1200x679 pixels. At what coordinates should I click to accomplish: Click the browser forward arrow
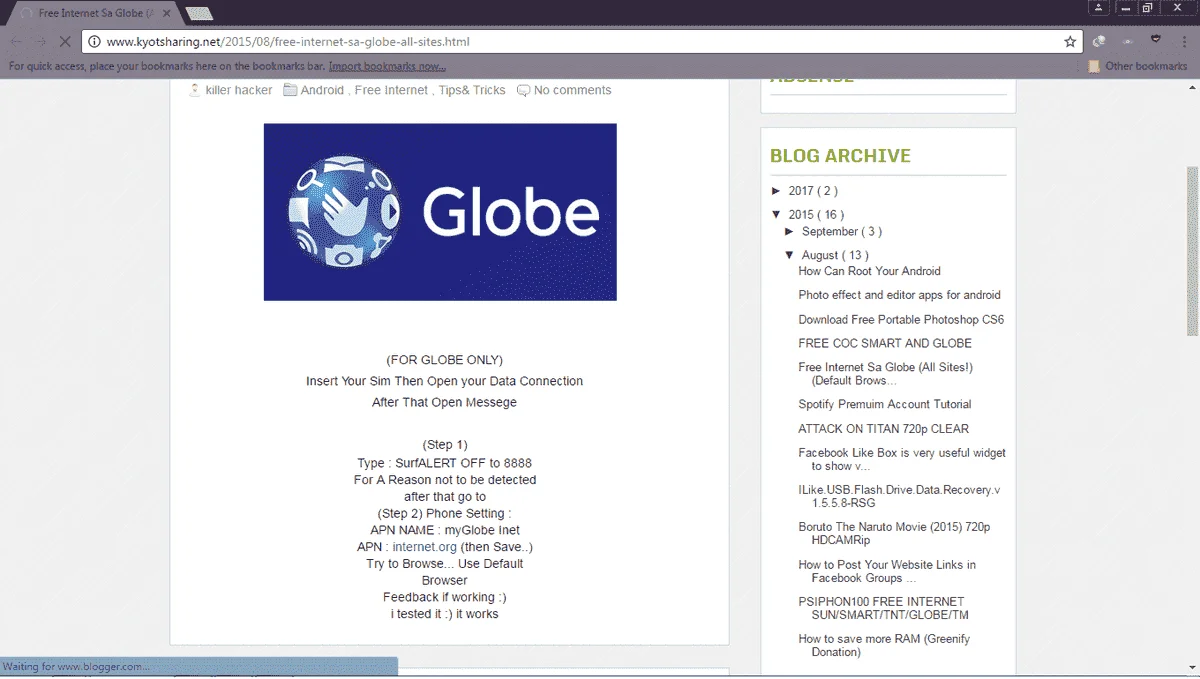coord(40,42)
